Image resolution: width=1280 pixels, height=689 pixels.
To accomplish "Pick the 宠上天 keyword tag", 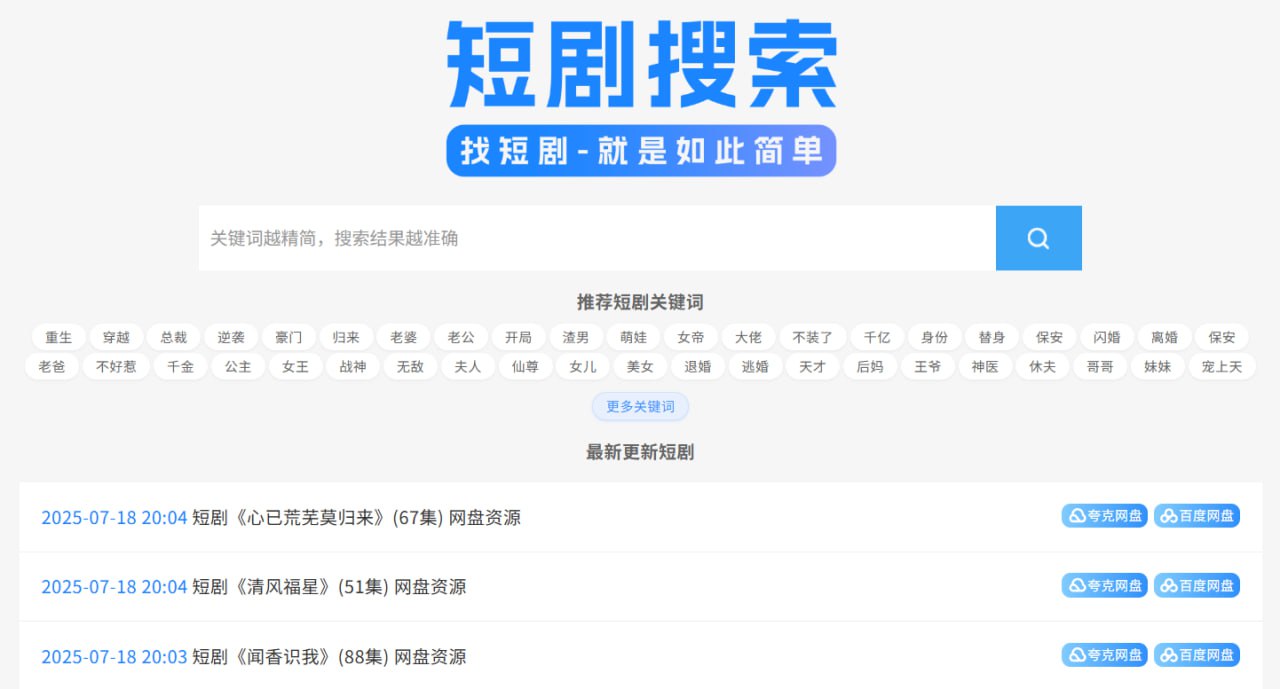I will pyautogui.click(x=1221, y=367).
